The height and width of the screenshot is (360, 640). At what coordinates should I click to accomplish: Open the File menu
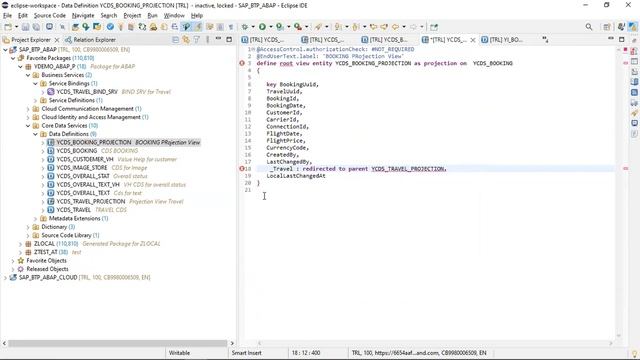(x=7, y=16)
